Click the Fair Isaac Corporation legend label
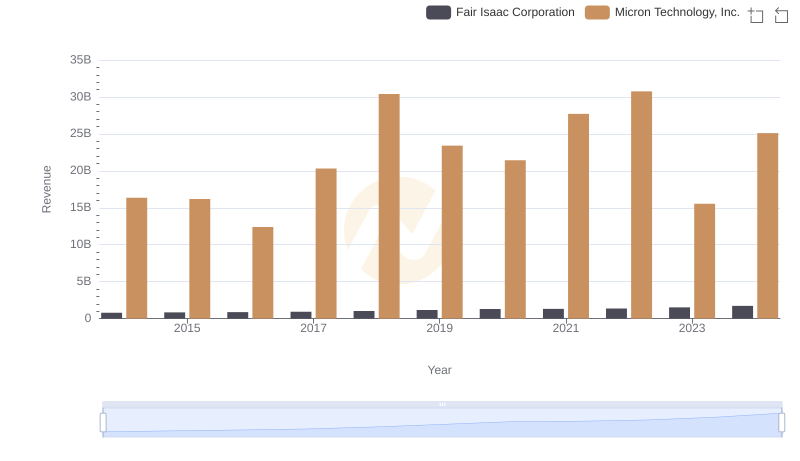Screen dimensions: 800x461 [x=515, y=12]
